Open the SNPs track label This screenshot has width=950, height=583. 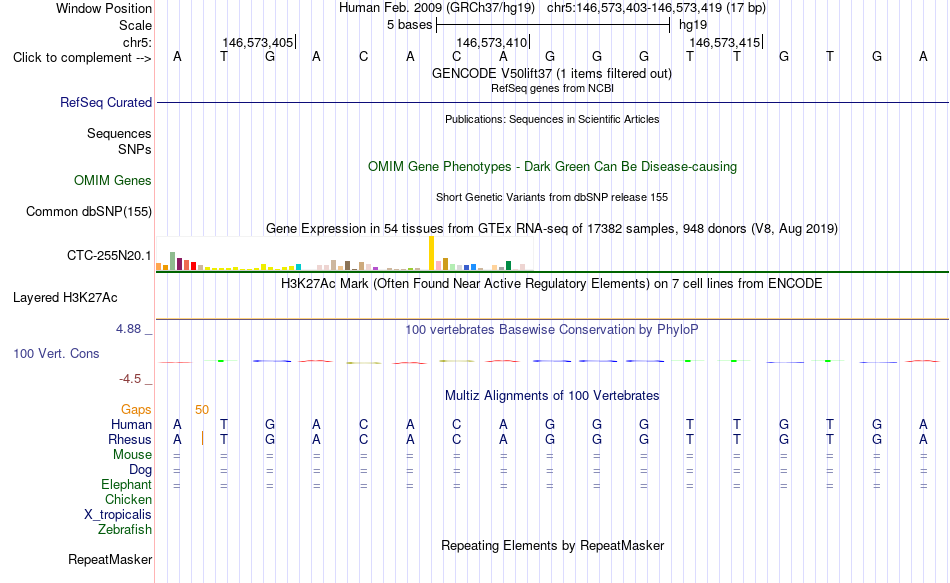pos(135,149)
